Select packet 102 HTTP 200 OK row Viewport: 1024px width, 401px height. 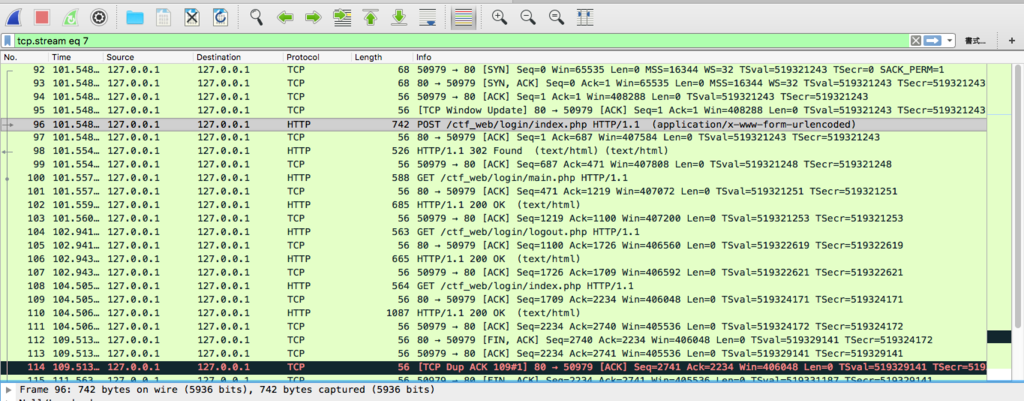point(494,205)
